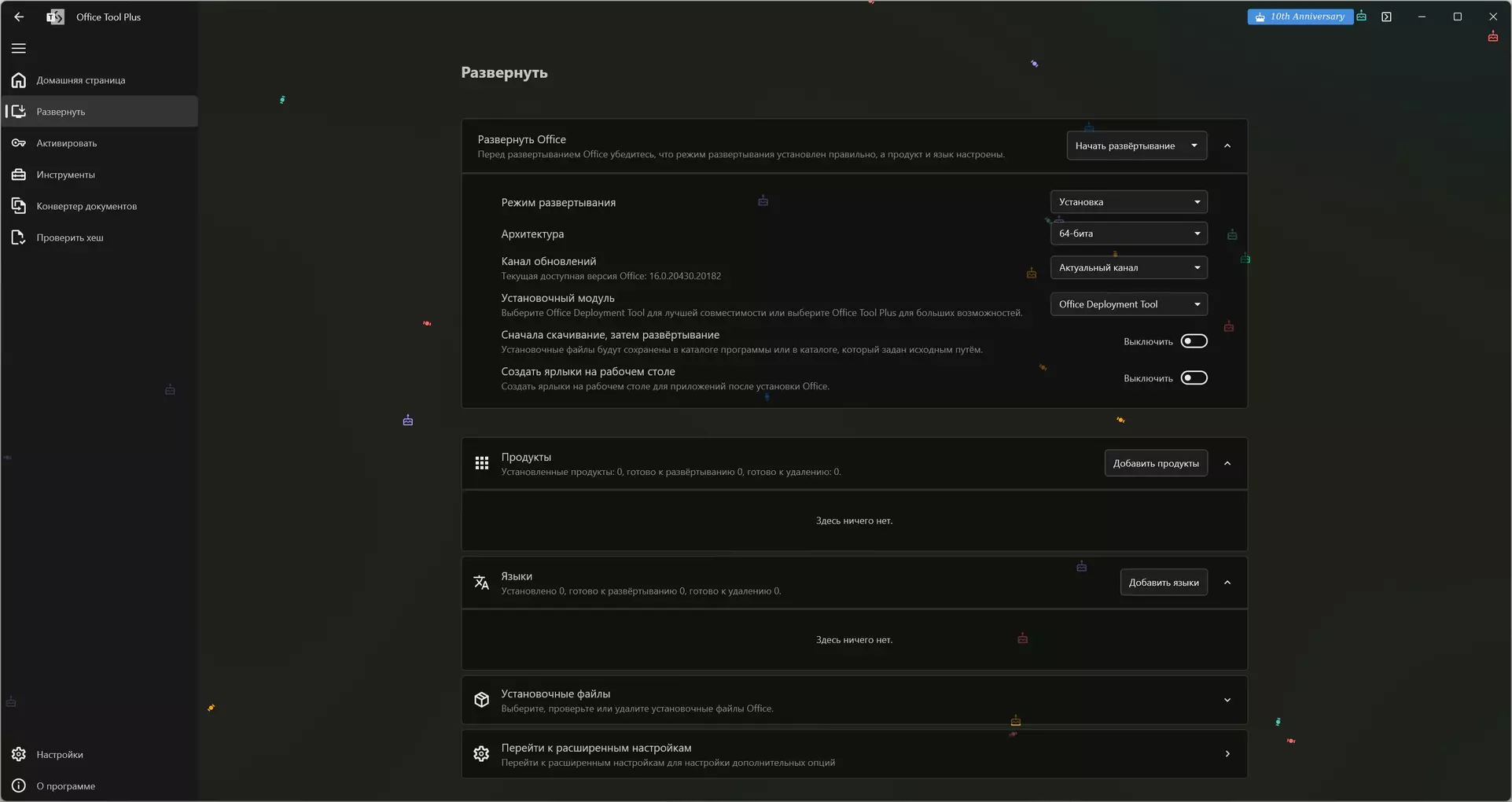This screenshot has height=802, width=1512.
Task: Open Проверить хеш page
Action: click(100, 237)
